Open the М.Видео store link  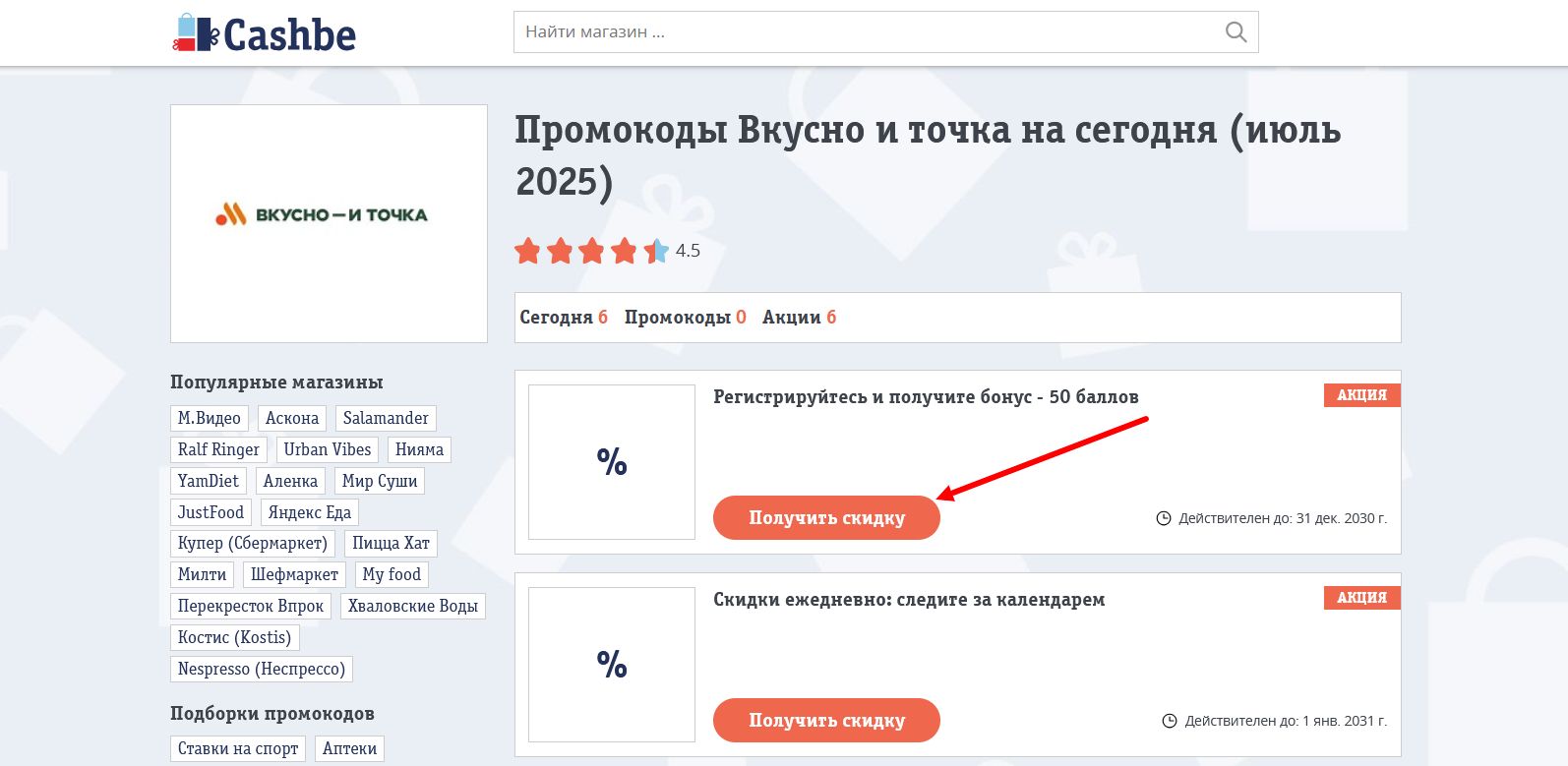pos(210,418)
